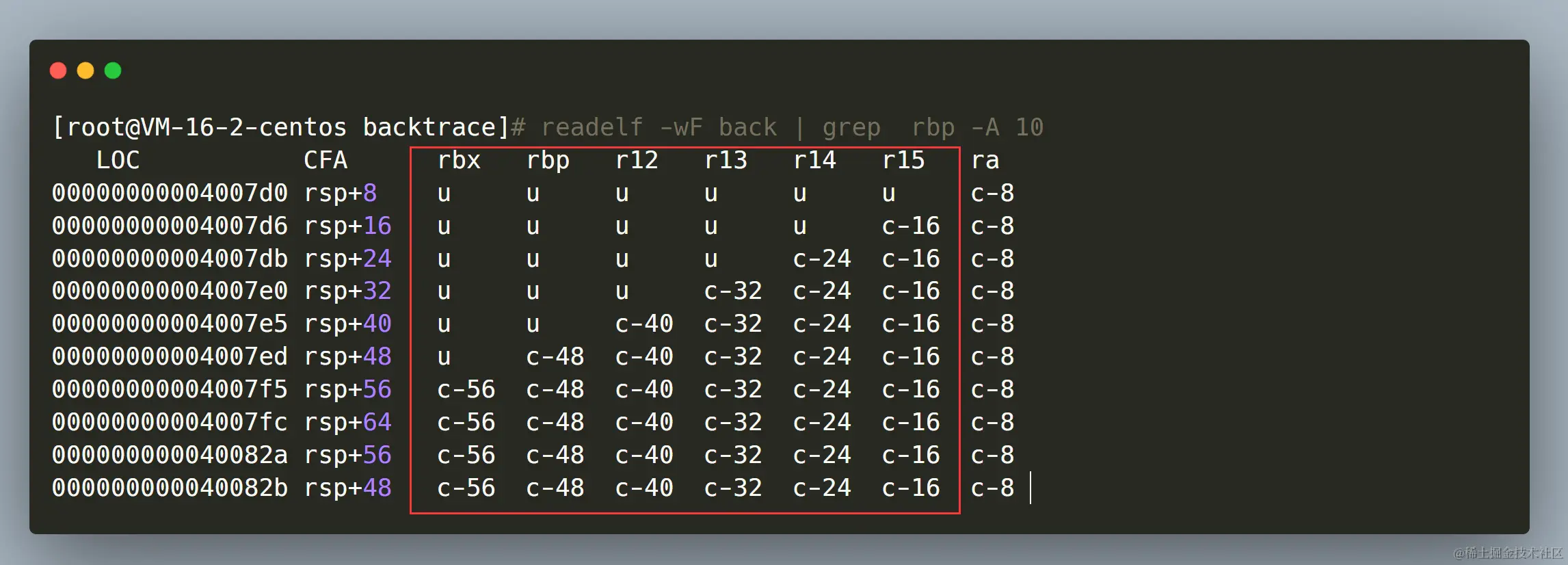
Task: Click the rbx column header
Action: (459, 160)
